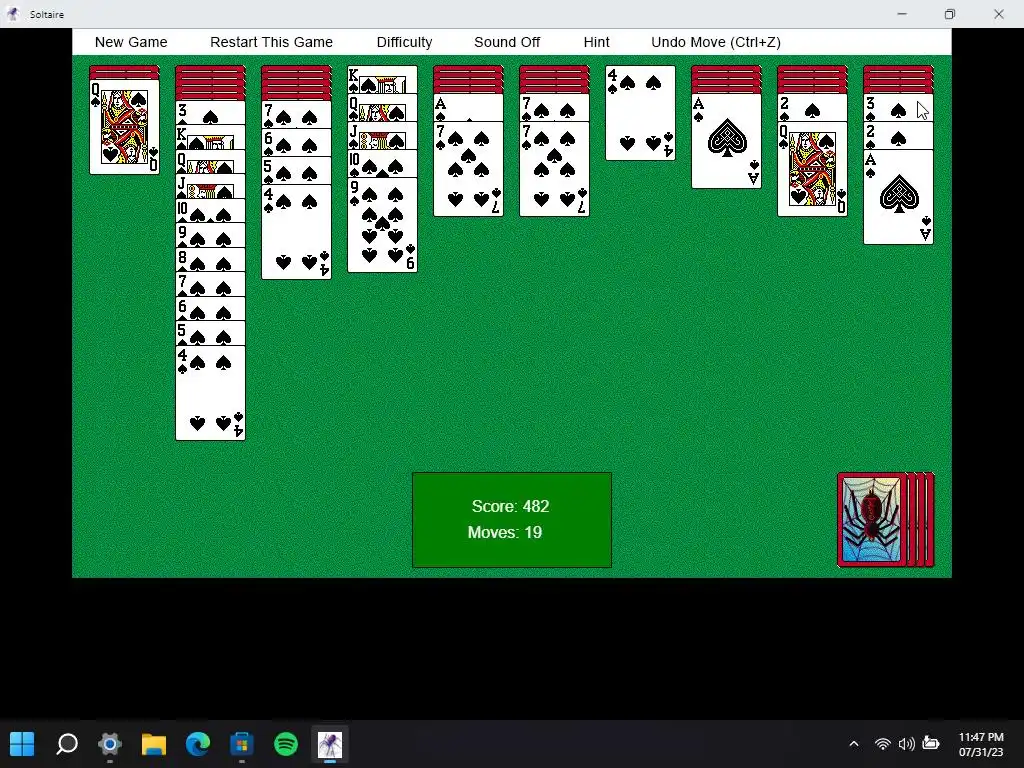Select Ace of spades in eighth column
Screen dimensions: 1024x768
726,141
